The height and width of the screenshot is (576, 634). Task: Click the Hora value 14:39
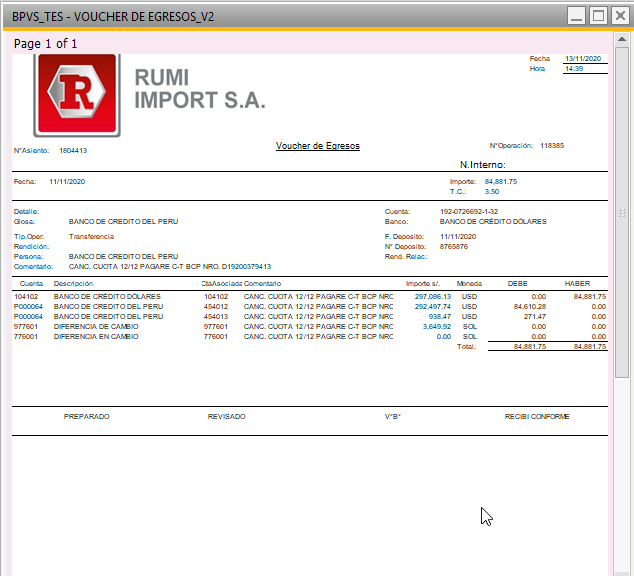point(574,69)
